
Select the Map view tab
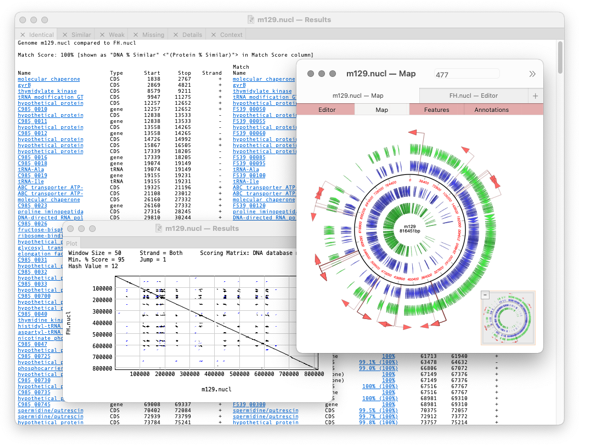(382, 110)
